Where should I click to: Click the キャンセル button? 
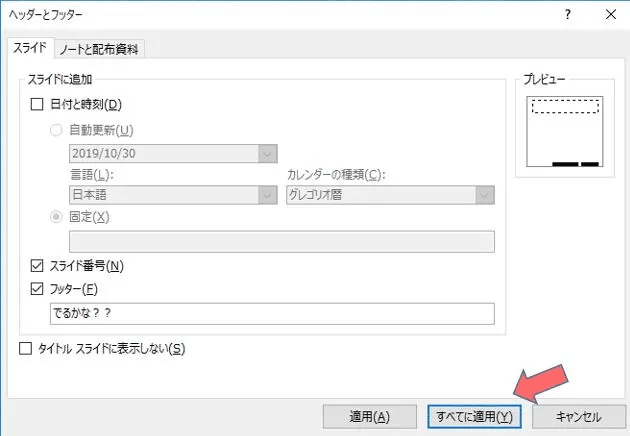tap(579, 417)
